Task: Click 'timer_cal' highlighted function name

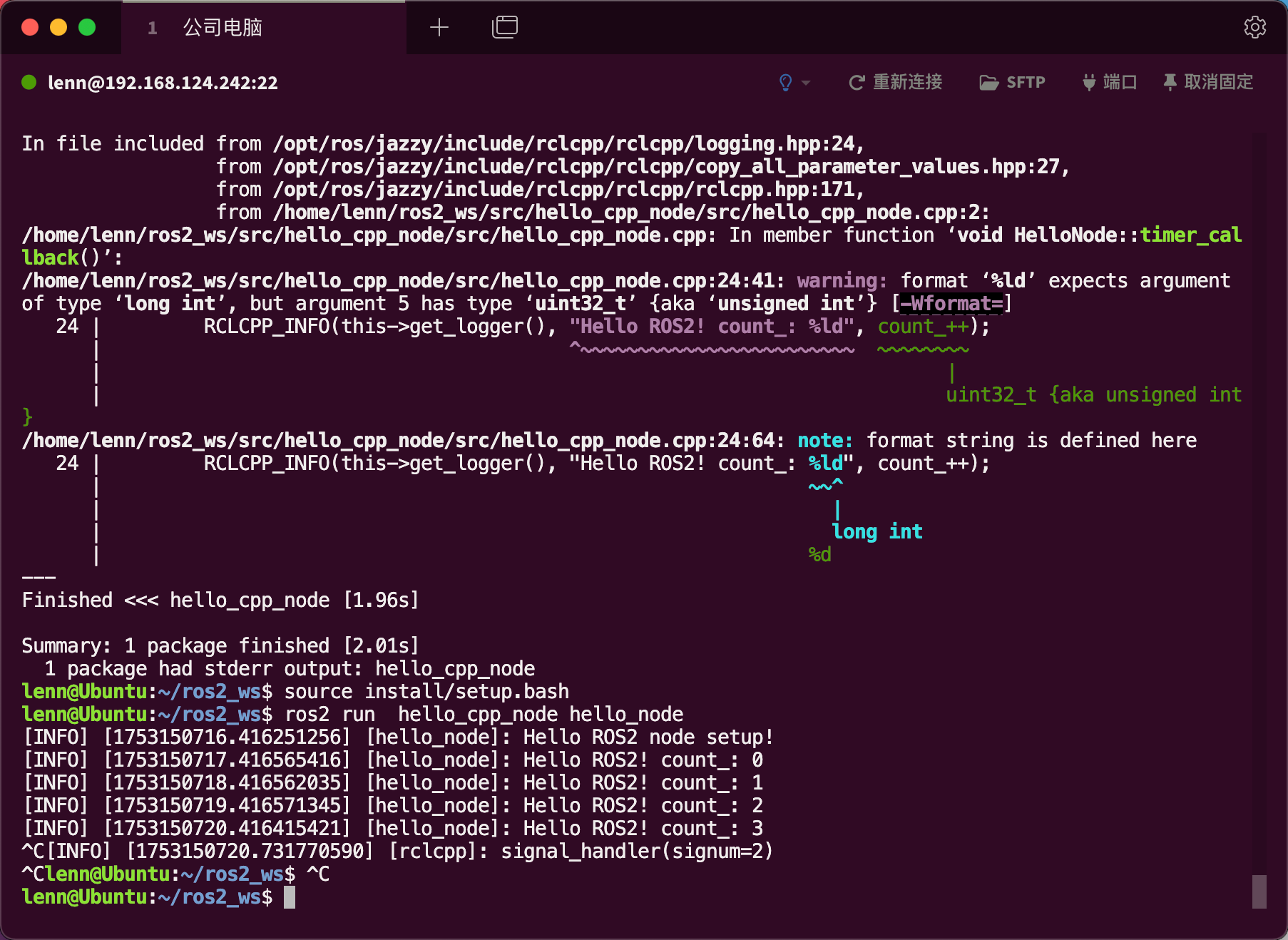Action: point(1191,235)
